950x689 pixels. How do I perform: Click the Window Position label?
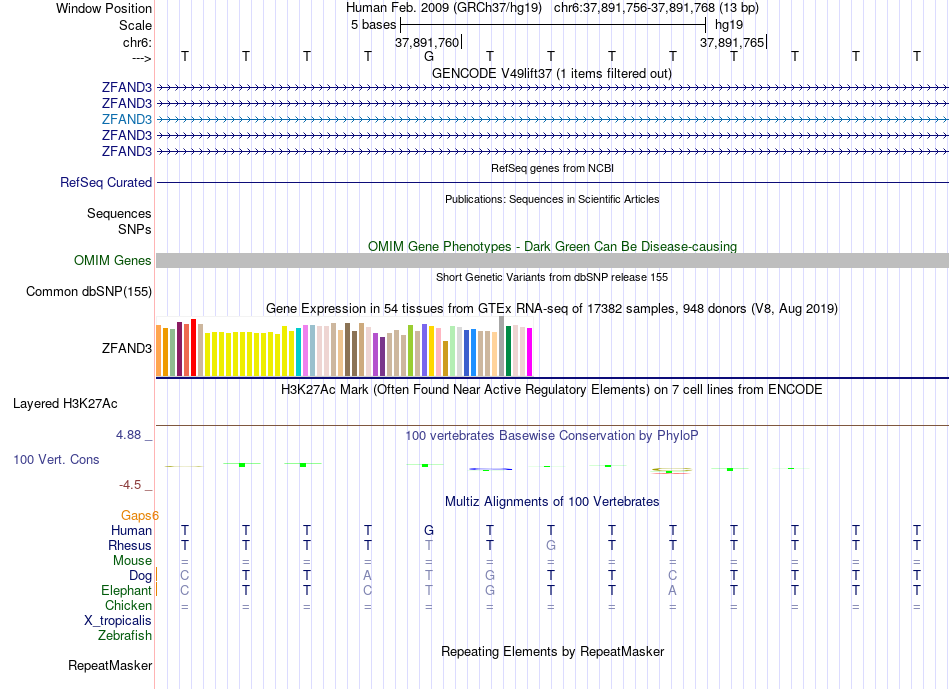pyautogui.click(x=104, y=8)
